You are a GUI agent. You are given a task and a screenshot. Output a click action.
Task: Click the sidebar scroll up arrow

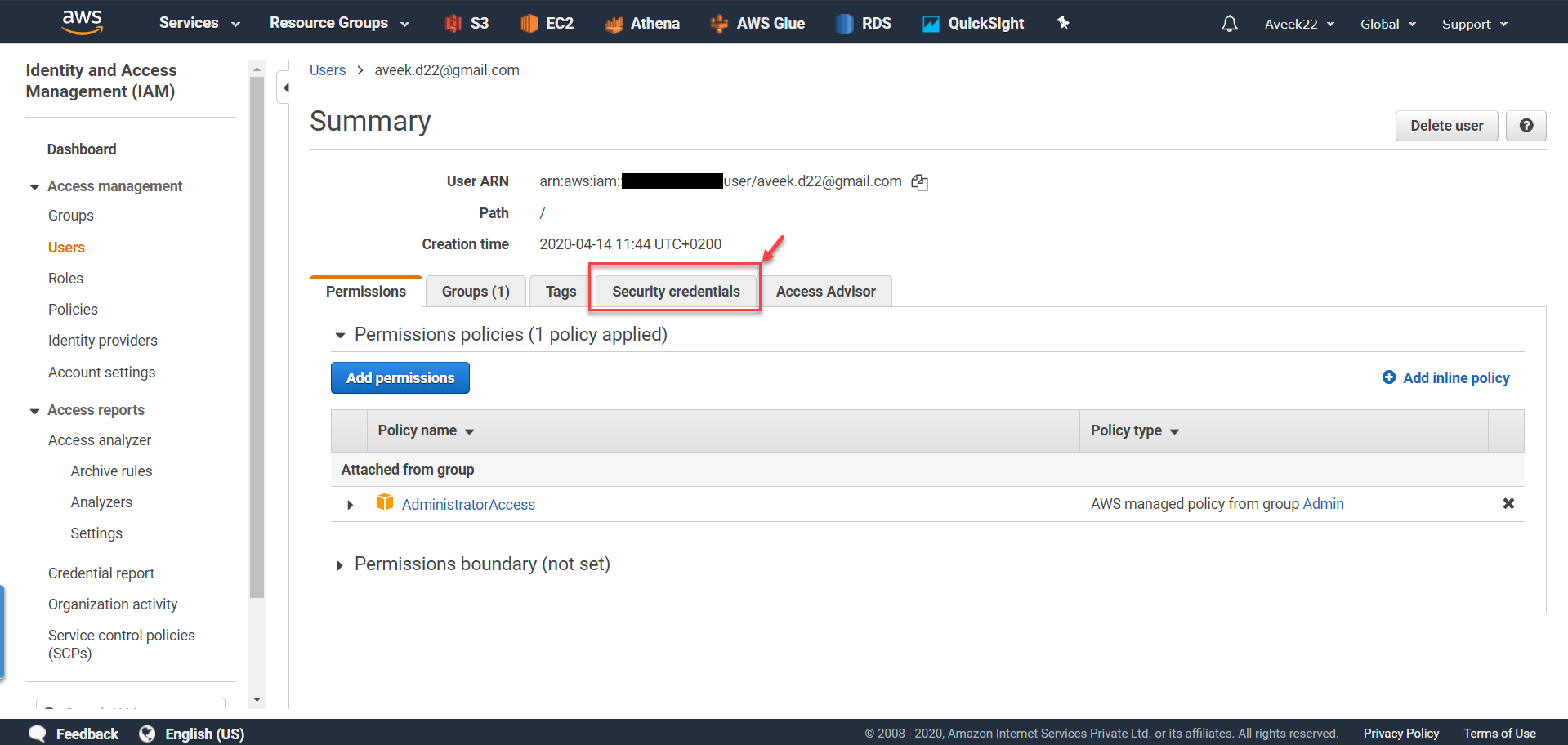tap(257, 69)
